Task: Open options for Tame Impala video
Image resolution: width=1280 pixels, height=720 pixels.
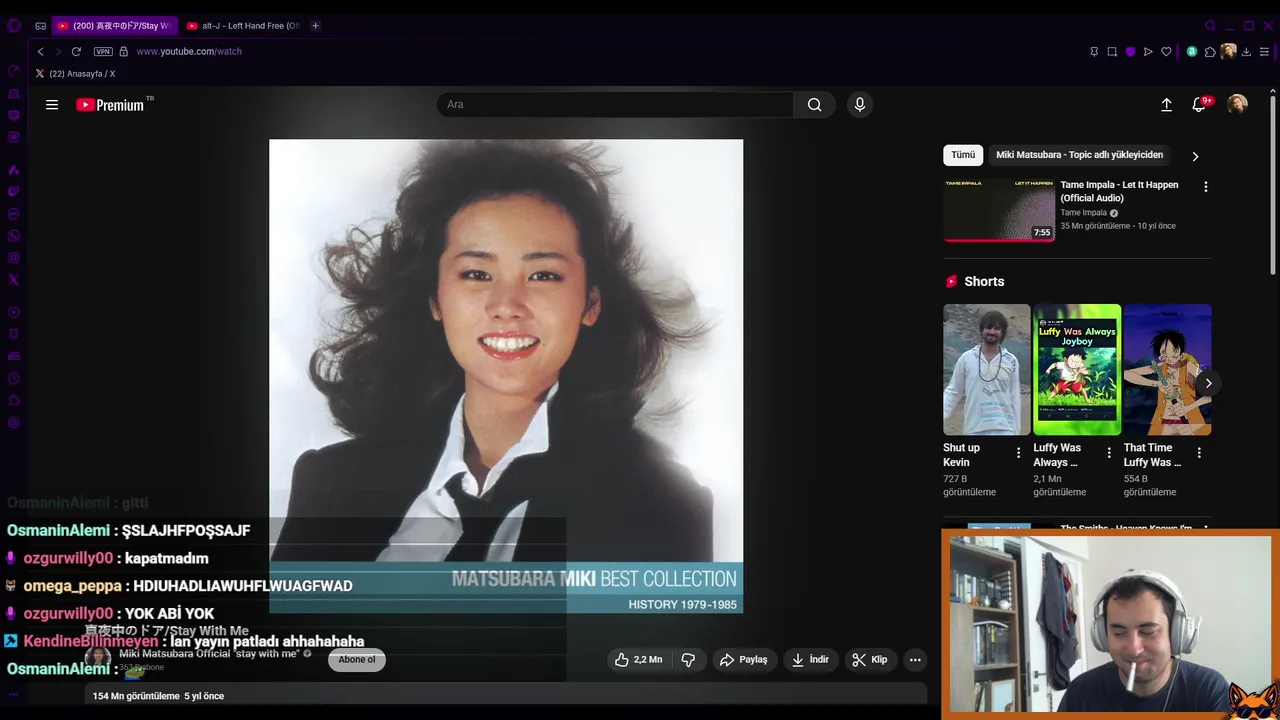Action: click(x=1205, y=187)
